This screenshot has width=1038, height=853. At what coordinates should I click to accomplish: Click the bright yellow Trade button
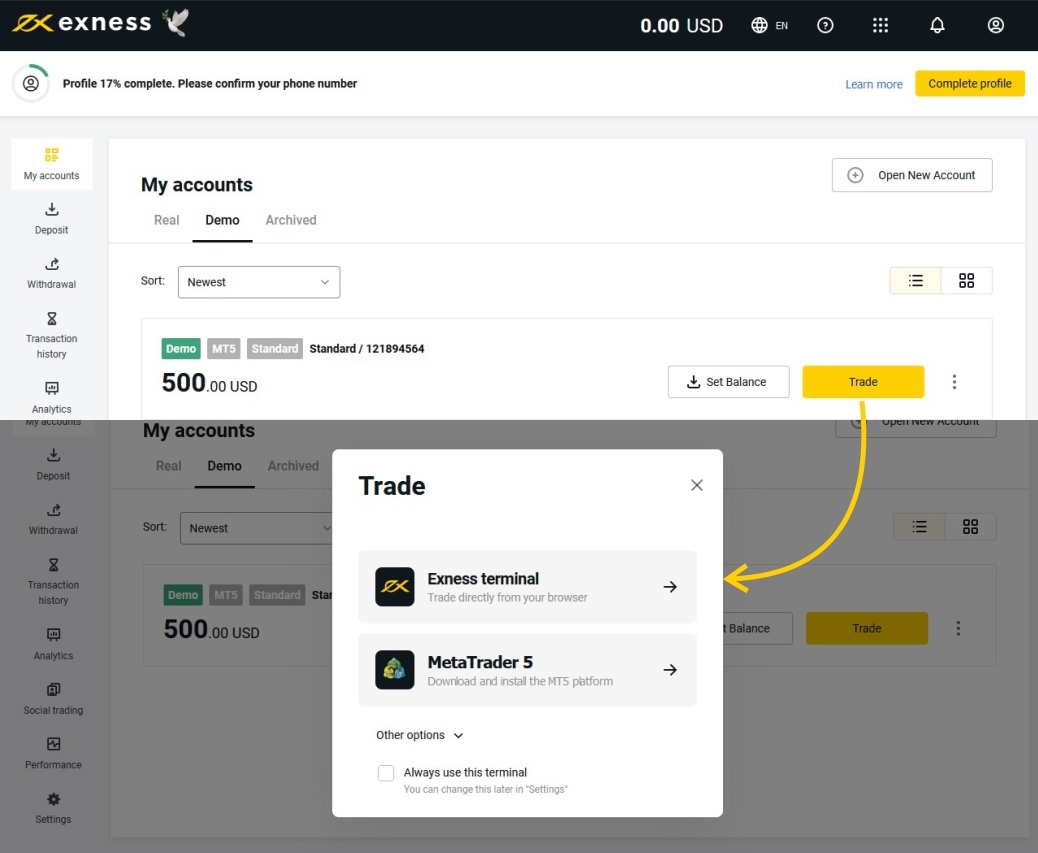click(863, 382)
